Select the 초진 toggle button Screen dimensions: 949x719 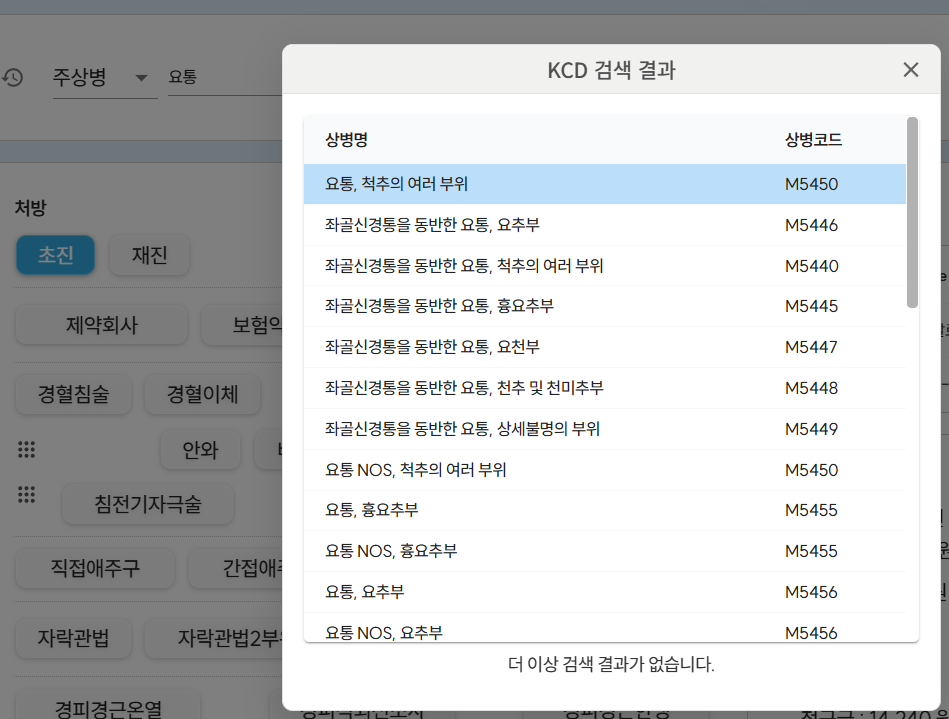tap(56, 255)
